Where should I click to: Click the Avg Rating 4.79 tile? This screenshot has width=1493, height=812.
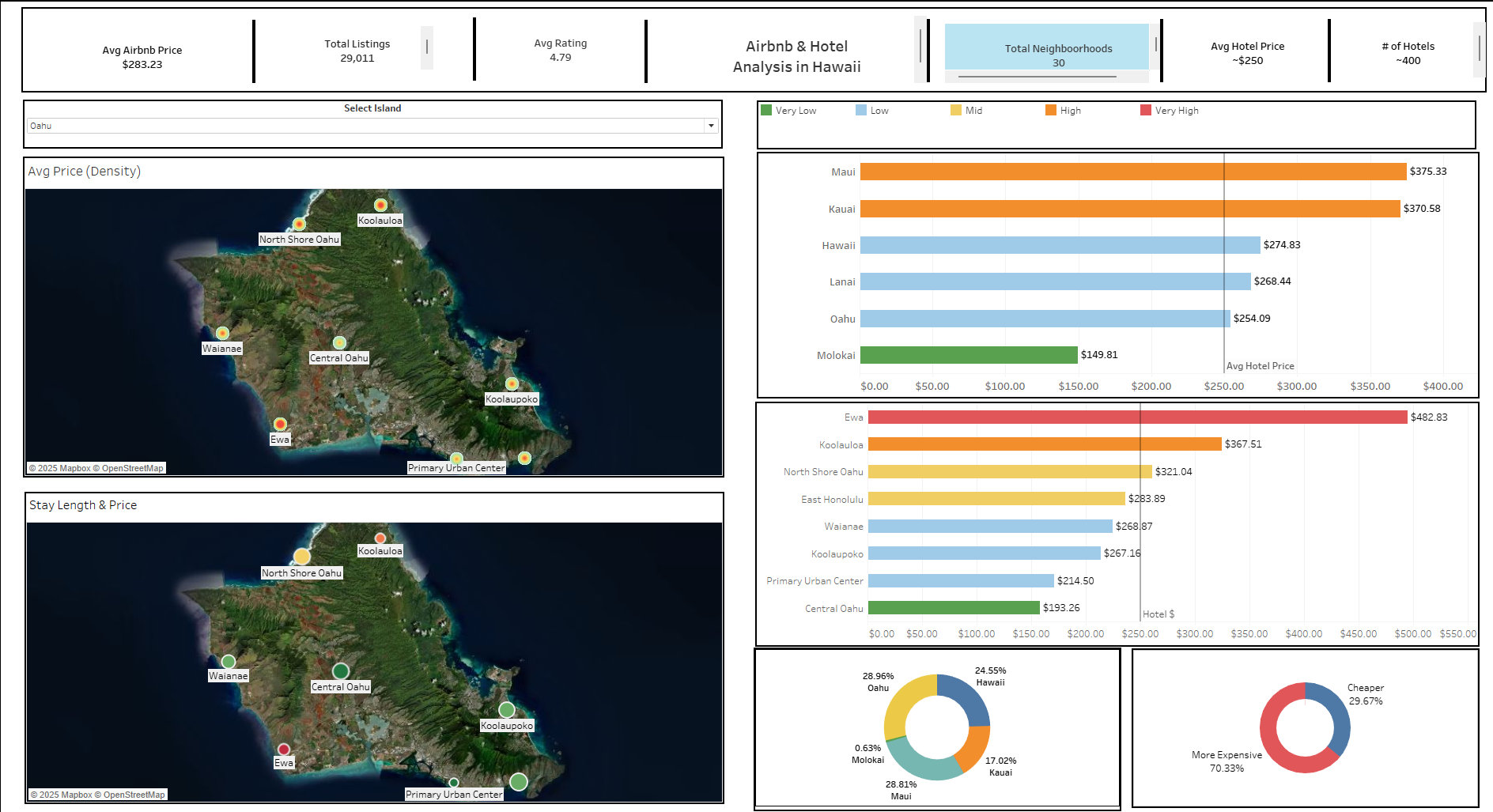[561, 50]
